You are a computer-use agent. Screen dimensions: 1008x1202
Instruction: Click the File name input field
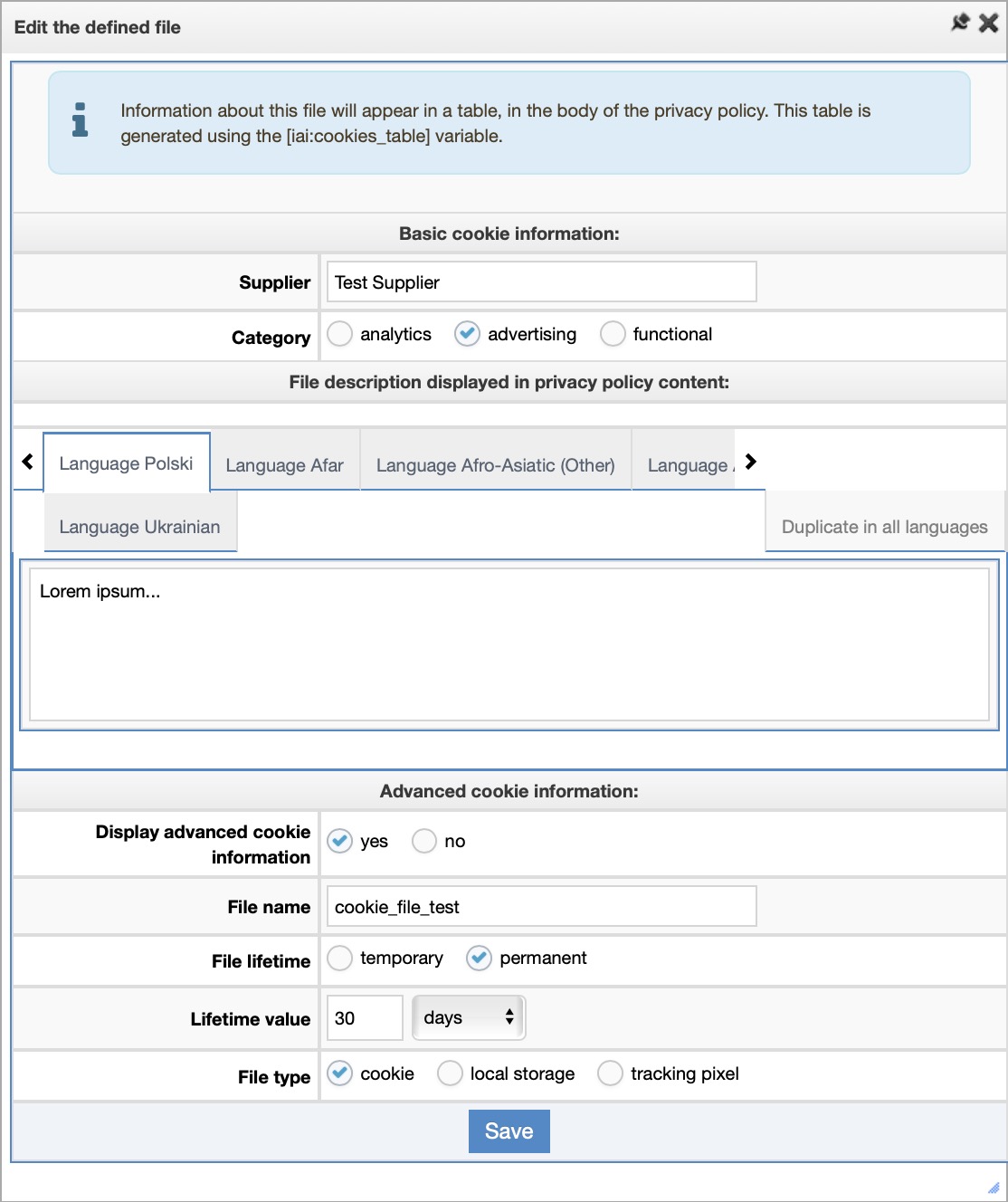point(541,907)
